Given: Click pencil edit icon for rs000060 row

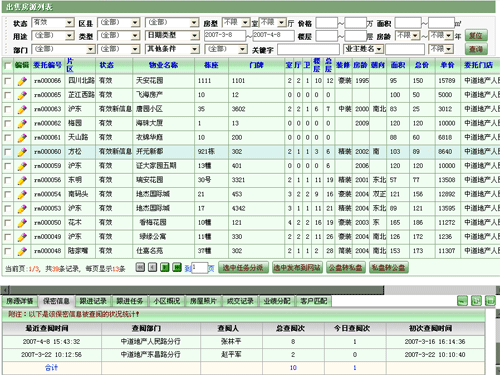Looking at the screenshot, I should point(22,152).
